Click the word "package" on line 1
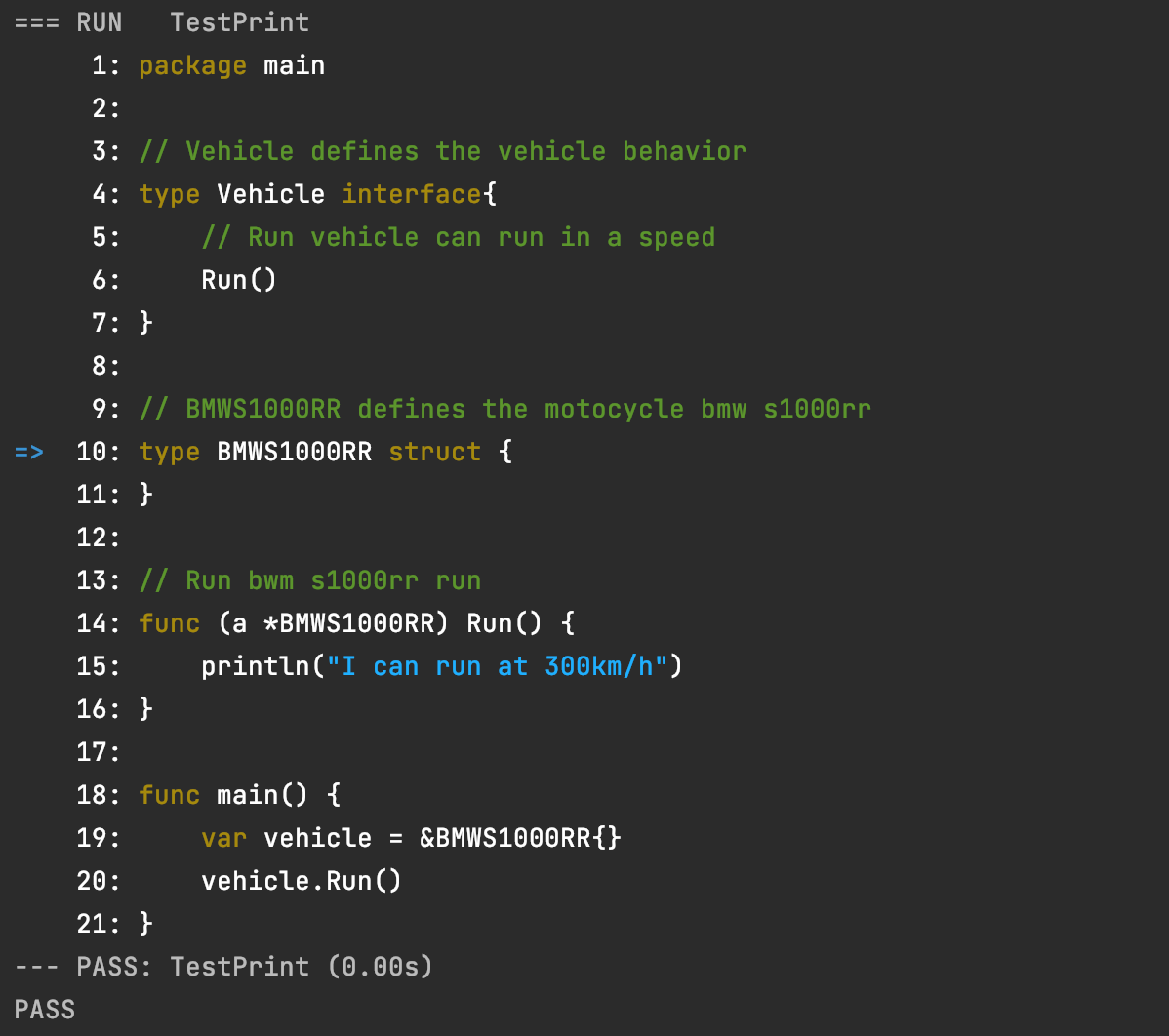Viewport: 1169px width, 1036px height. (192, 66)
